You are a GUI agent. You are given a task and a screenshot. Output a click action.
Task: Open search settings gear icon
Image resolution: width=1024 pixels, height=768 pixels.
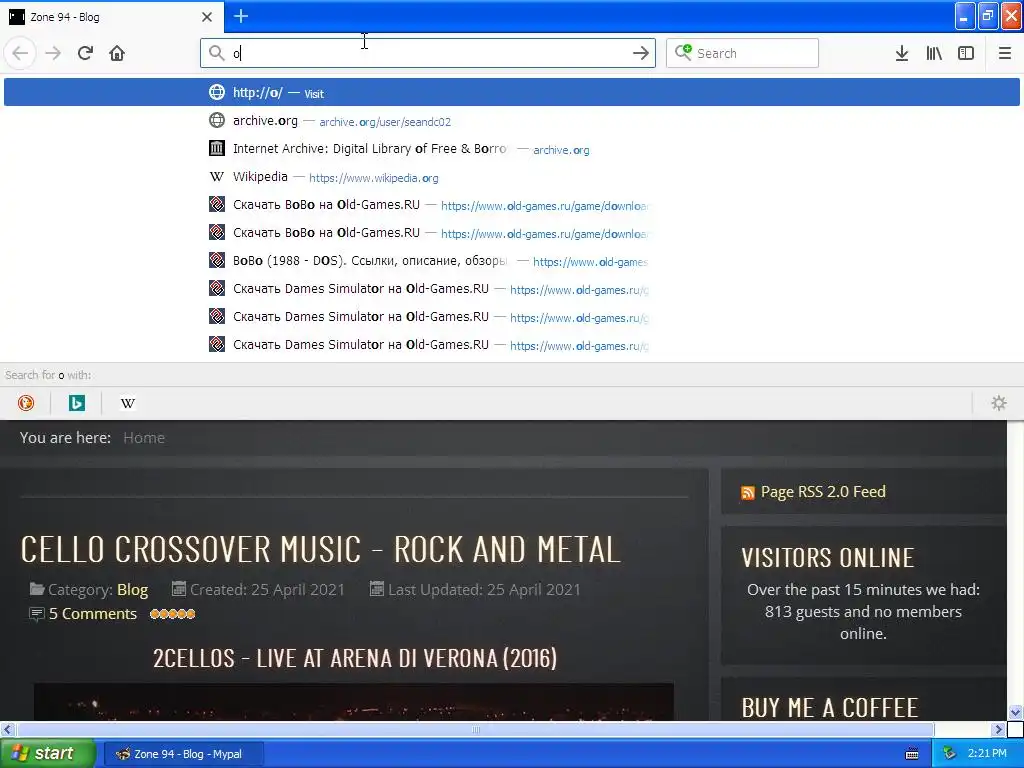(x=999, y=403)
